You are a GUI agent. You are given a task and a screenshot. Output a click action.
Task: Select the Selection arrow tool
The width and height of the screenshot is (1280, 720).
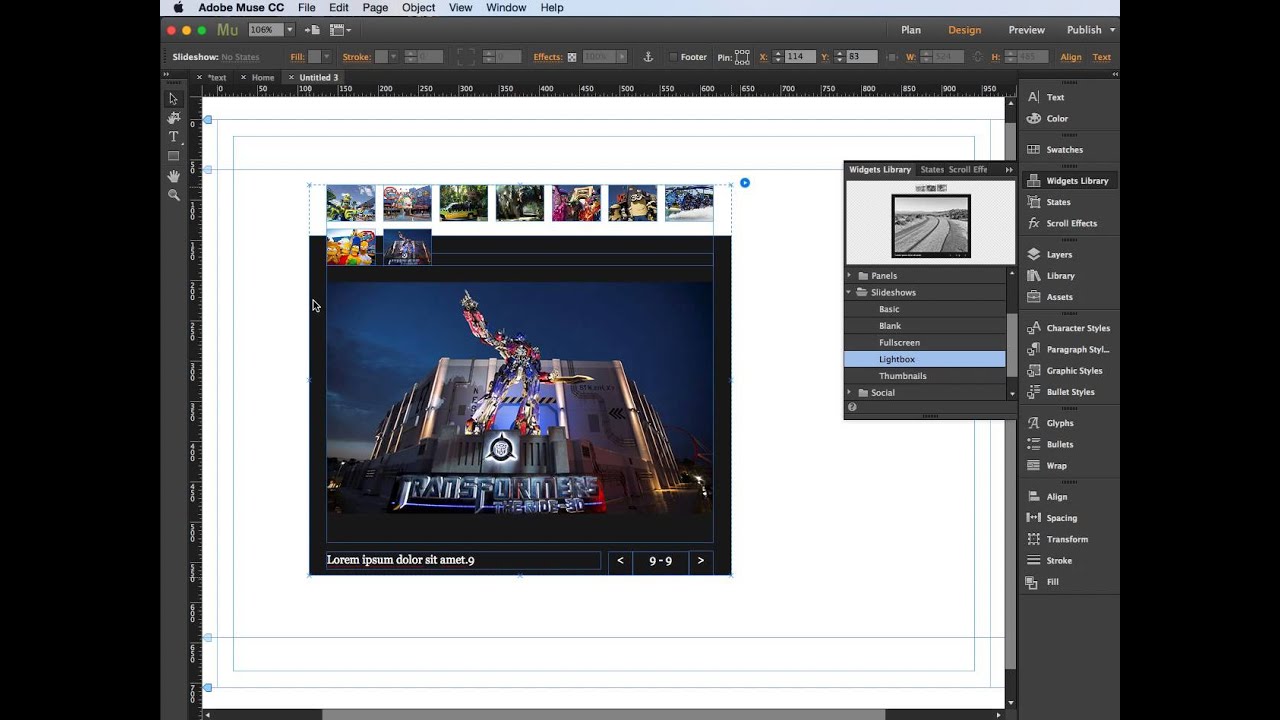click(x=173, y=98)
